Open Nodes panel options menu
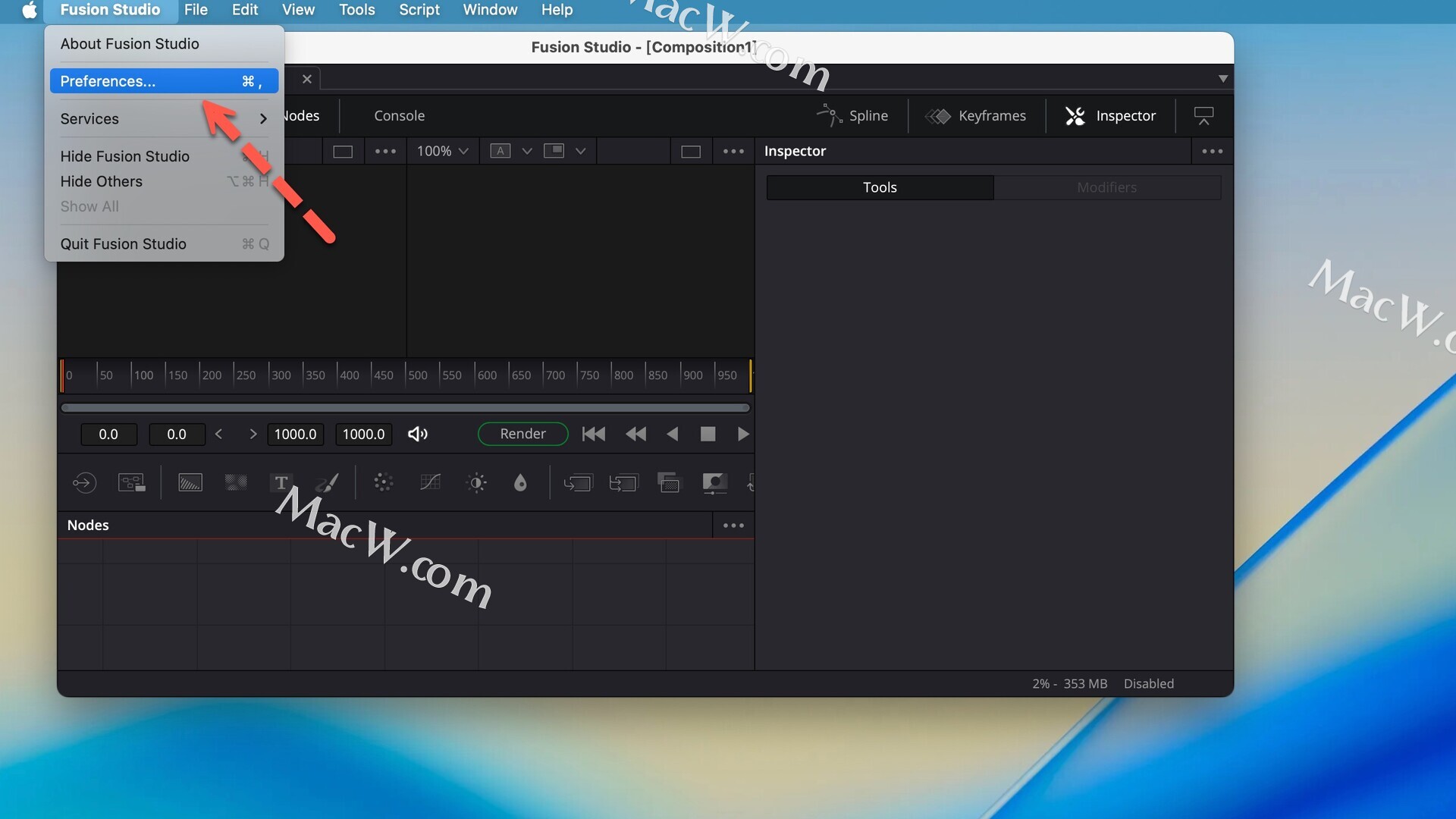Viewport: 1456px width, 819px height. (733, 526)
